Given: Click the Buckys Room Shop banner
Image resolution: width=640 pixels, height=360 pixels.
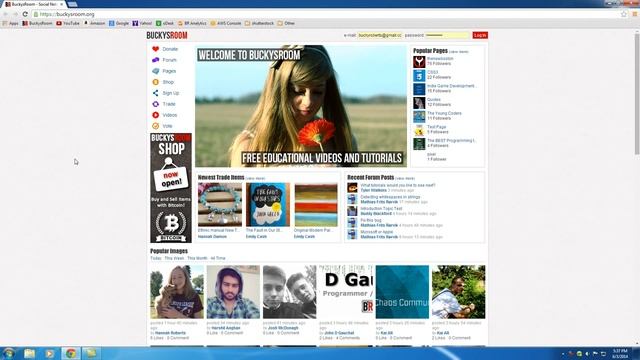Looking at the screenshot, I should [x=171, y=188].
